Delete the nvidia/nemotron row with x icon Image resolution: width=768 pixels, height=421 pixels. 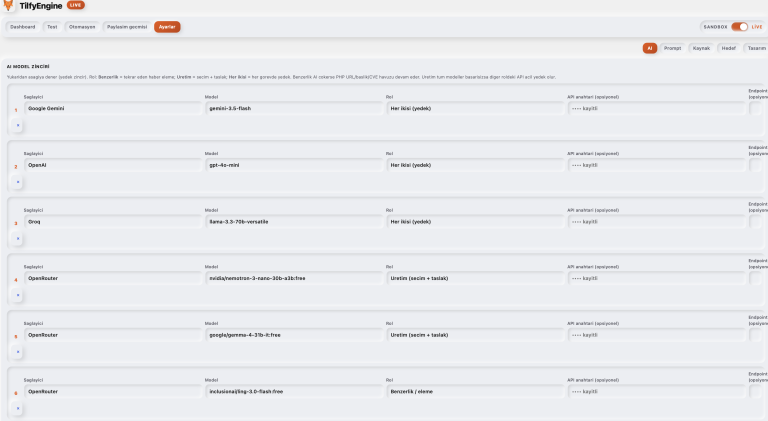click(18, 295)
